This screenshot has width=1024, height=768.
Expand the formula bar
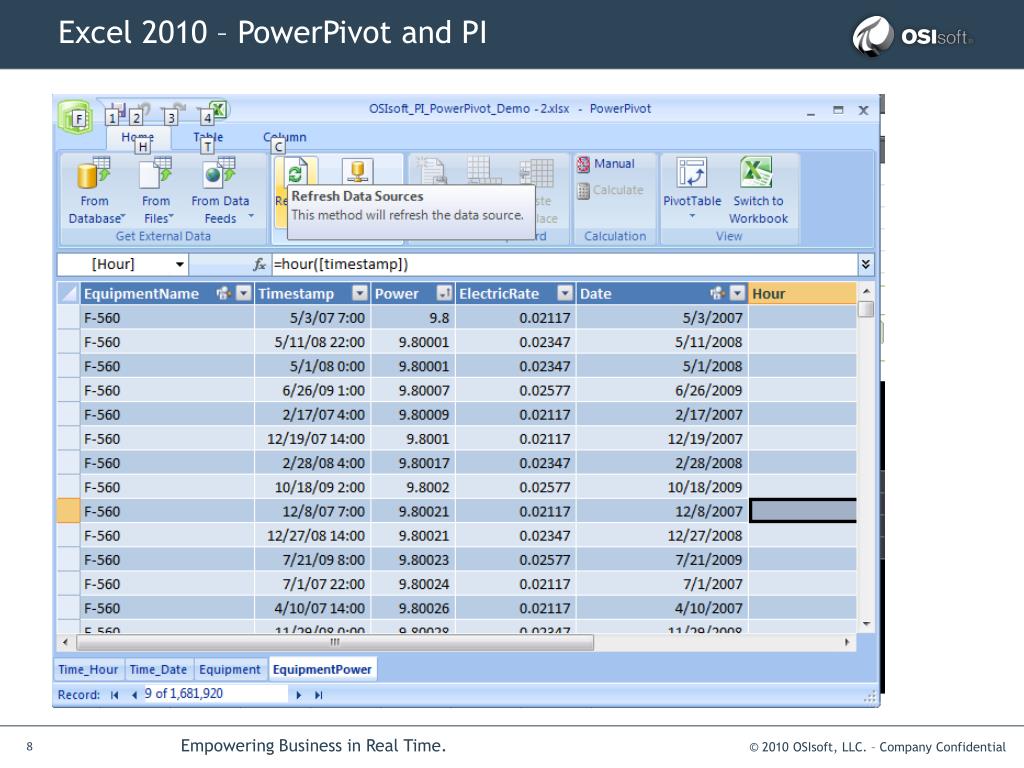(x=865, y=264)
